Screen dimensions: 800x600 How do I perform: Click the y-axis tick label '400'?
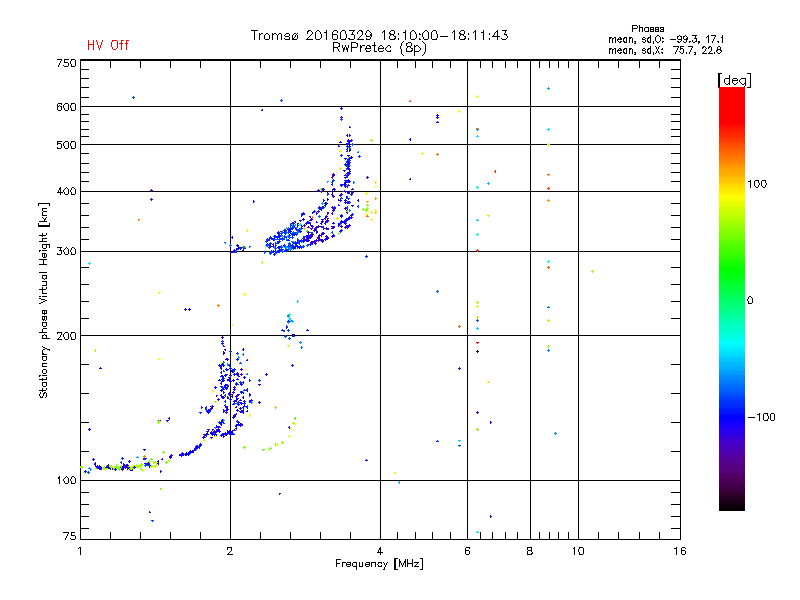click(x=66, y=191)
